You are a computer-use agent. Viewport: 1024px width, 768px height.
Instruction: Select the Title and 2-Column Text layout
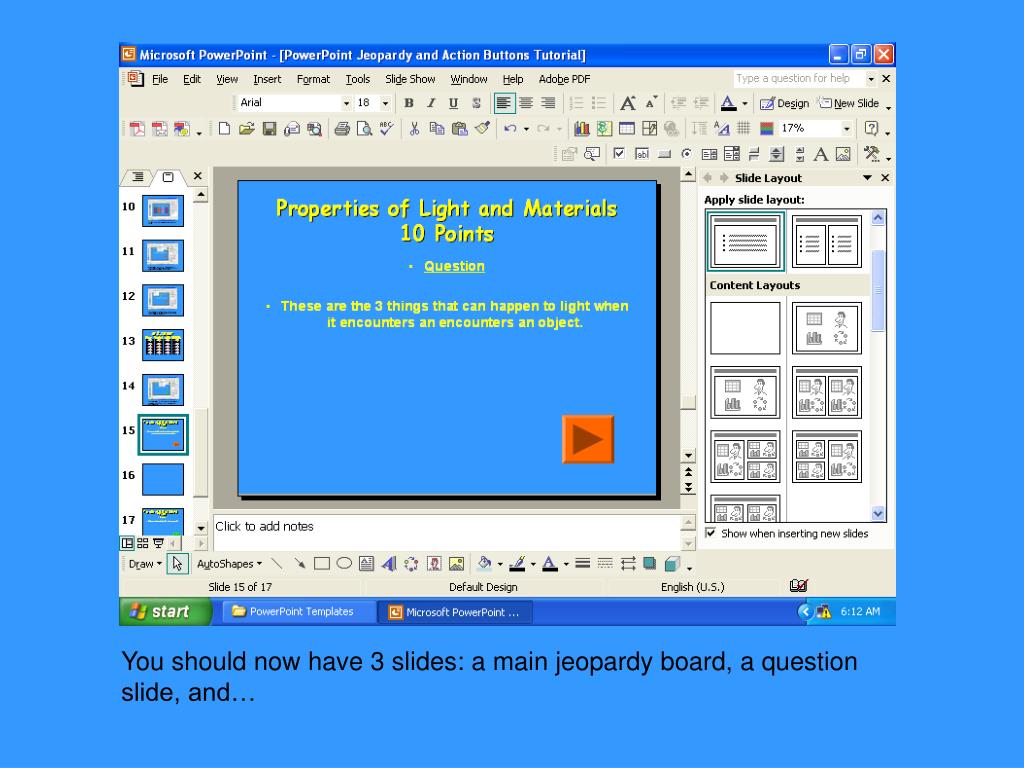click(x=827, y=241)
